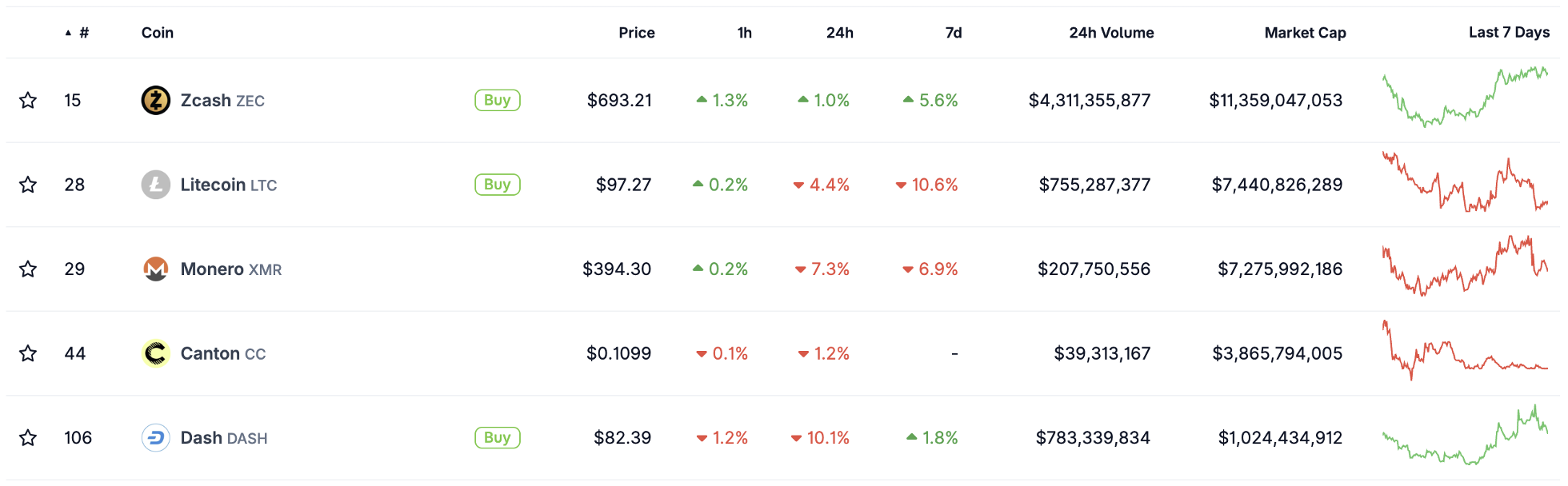
Task: Click the red 7.3% down arrow for Monero
Action: [x=799, y=269]
